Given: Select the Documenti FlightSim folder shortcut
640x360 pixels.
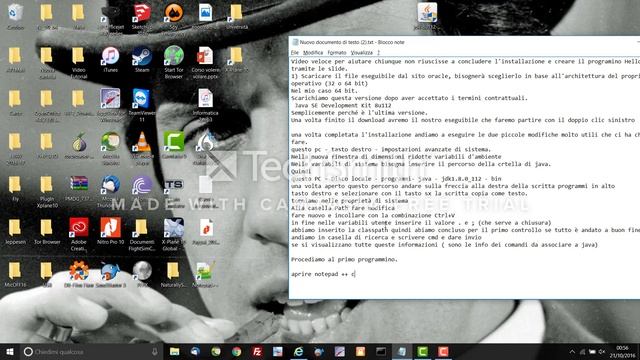Looking at the screenshot, I should pos(142,234).
